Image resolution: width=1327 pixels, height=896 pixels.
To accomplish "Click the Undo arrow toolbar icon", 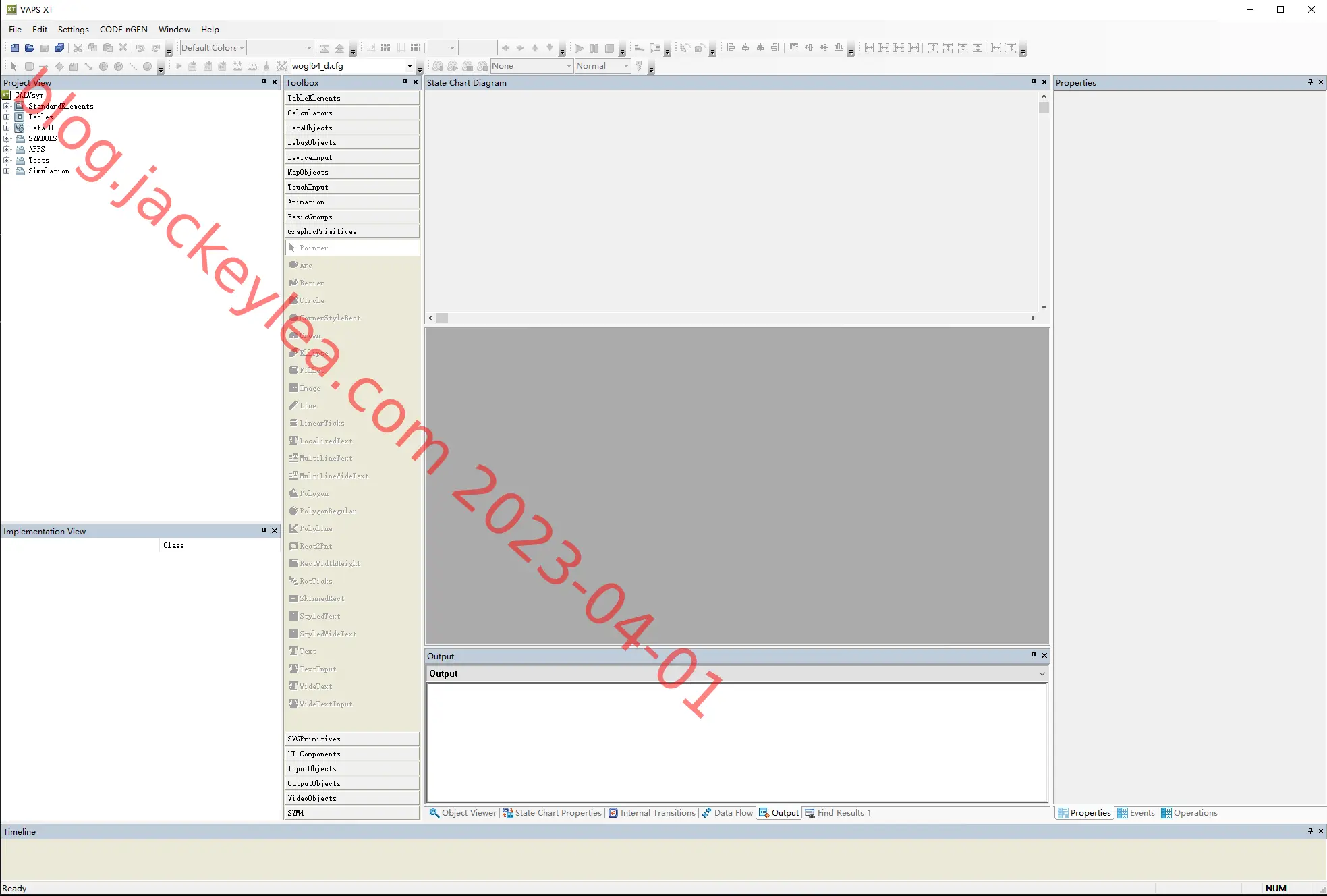I will (140, 48).
